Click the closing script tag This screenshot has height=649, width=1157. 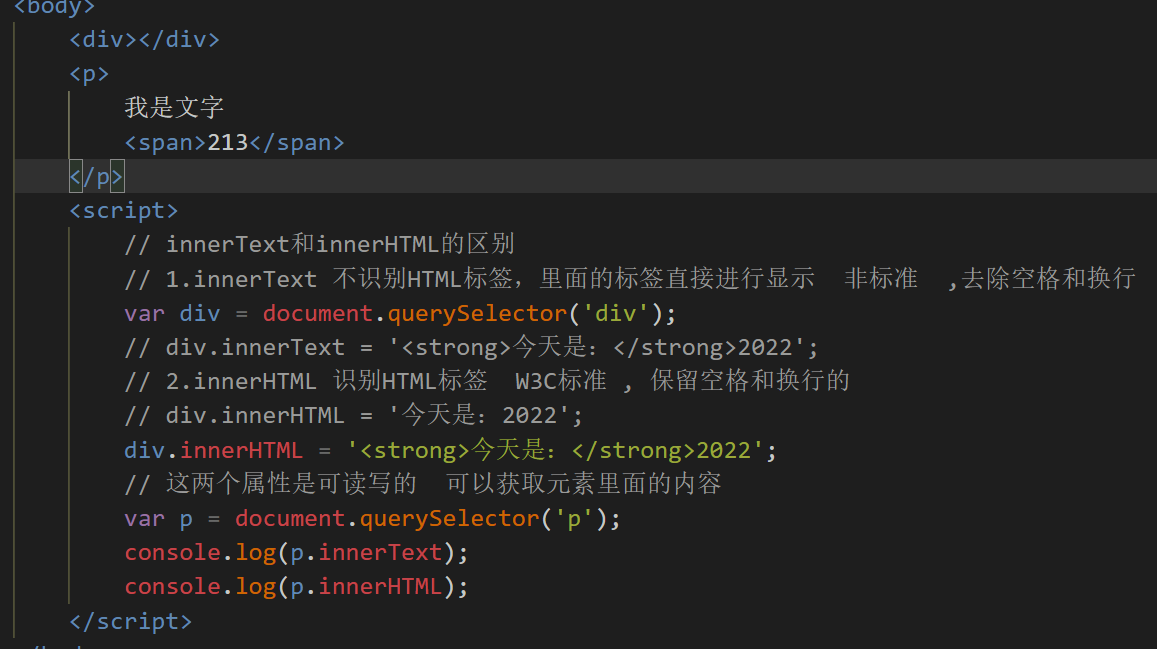click(x=131, y=621)
